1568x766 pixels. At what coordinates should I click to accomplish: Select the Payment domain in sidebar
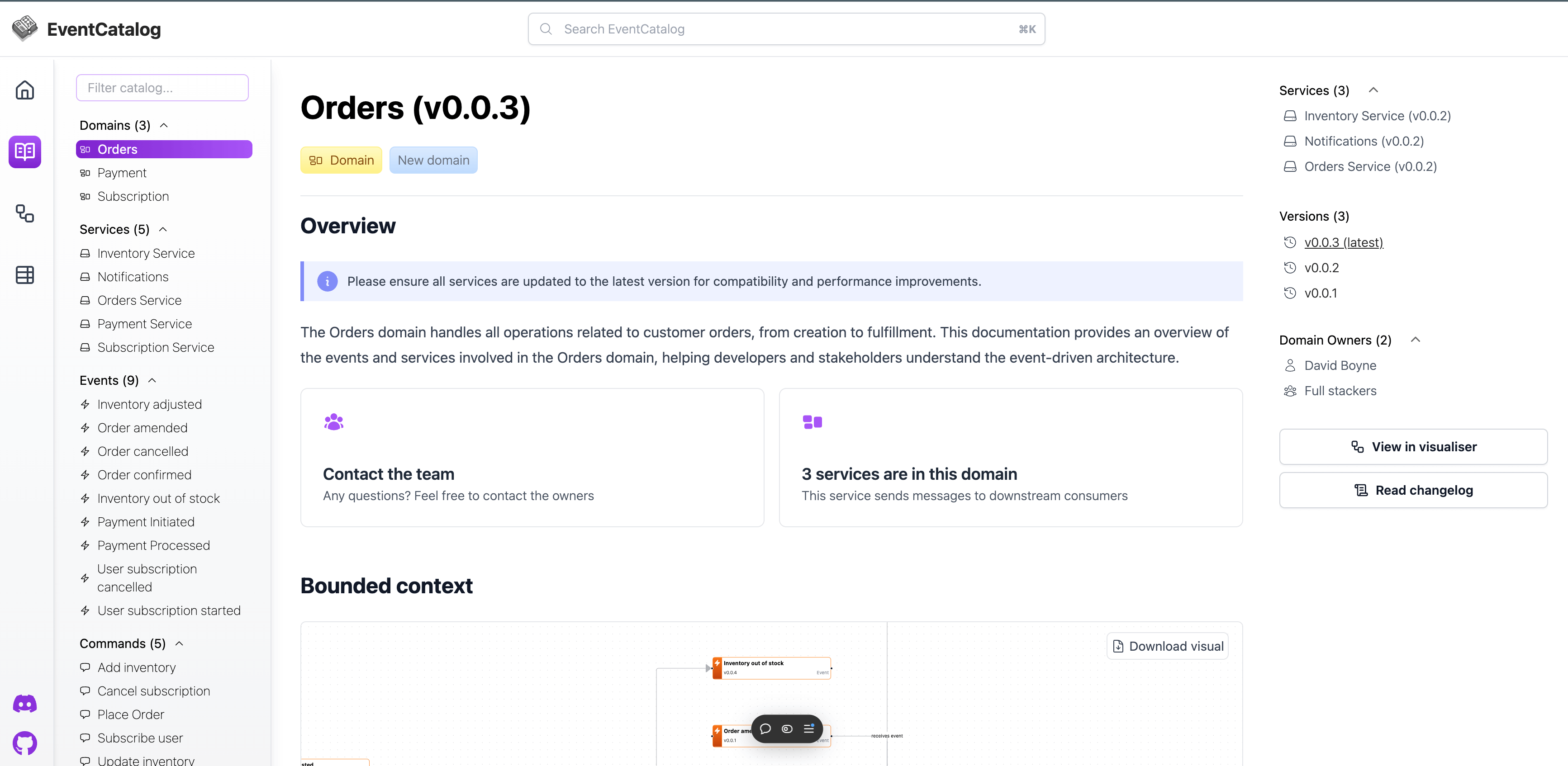(122, 173)
